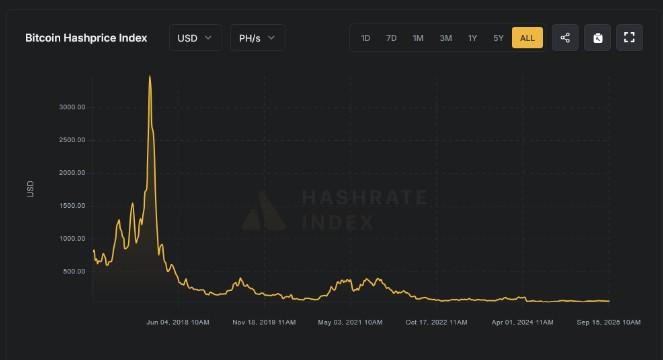Select the 1M time range
Screen dimensions: 663x360
418,38
